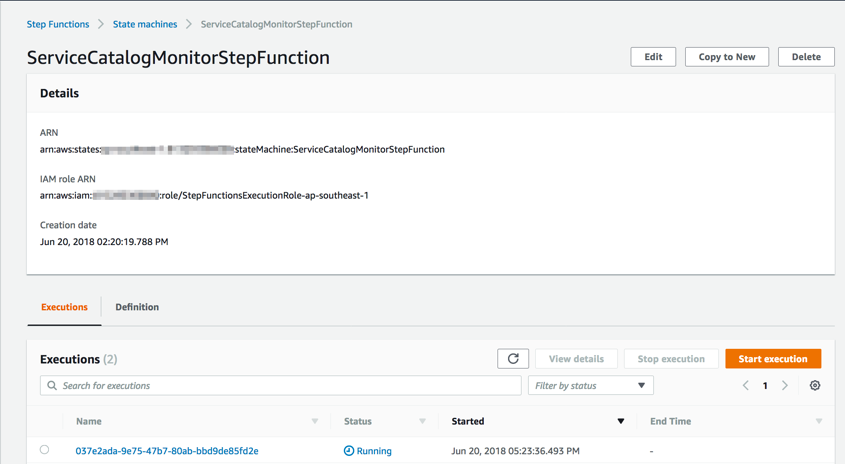
Task: Click the search magnifier icon
Action: [52, 385]
